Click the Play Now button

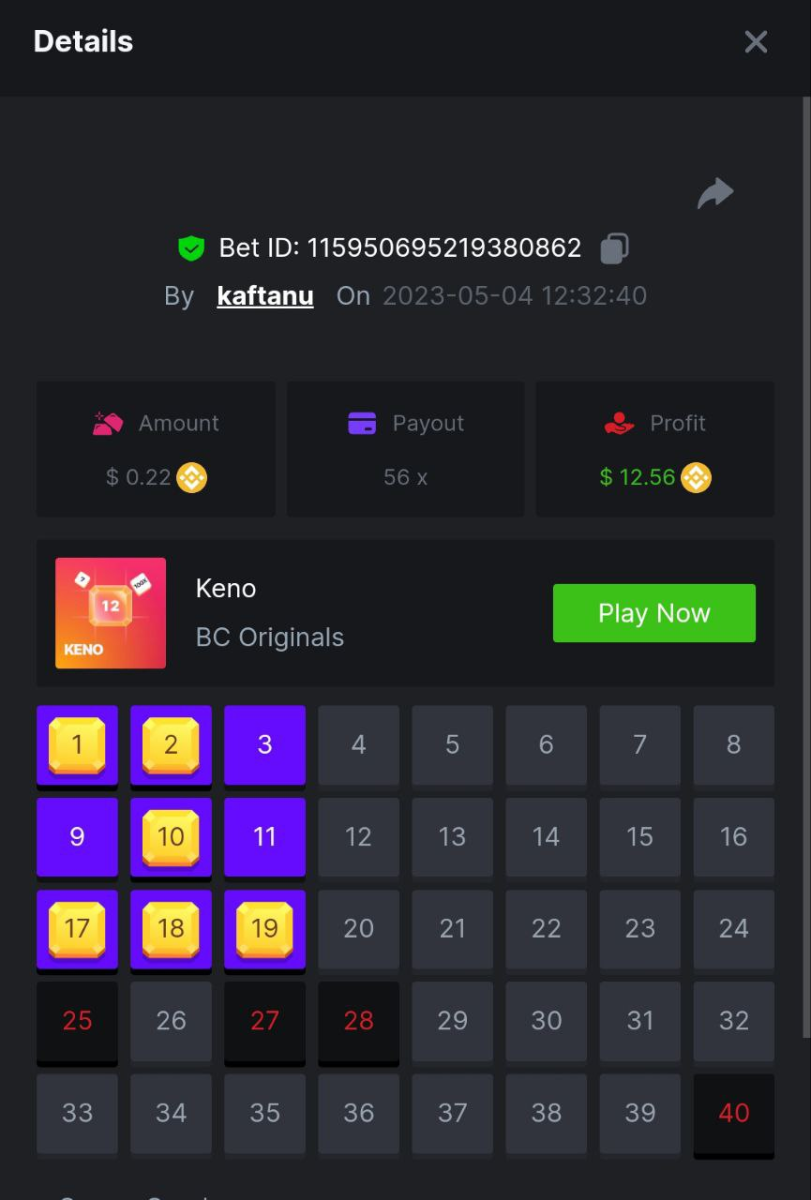click(x=654, y=613)
